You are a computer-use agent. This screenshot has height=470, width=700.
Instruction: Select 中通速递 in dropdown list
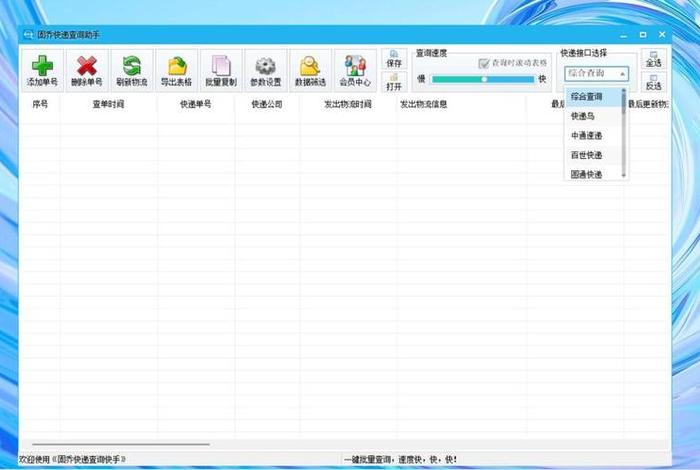pyautogui.click(x=594, y=135)
